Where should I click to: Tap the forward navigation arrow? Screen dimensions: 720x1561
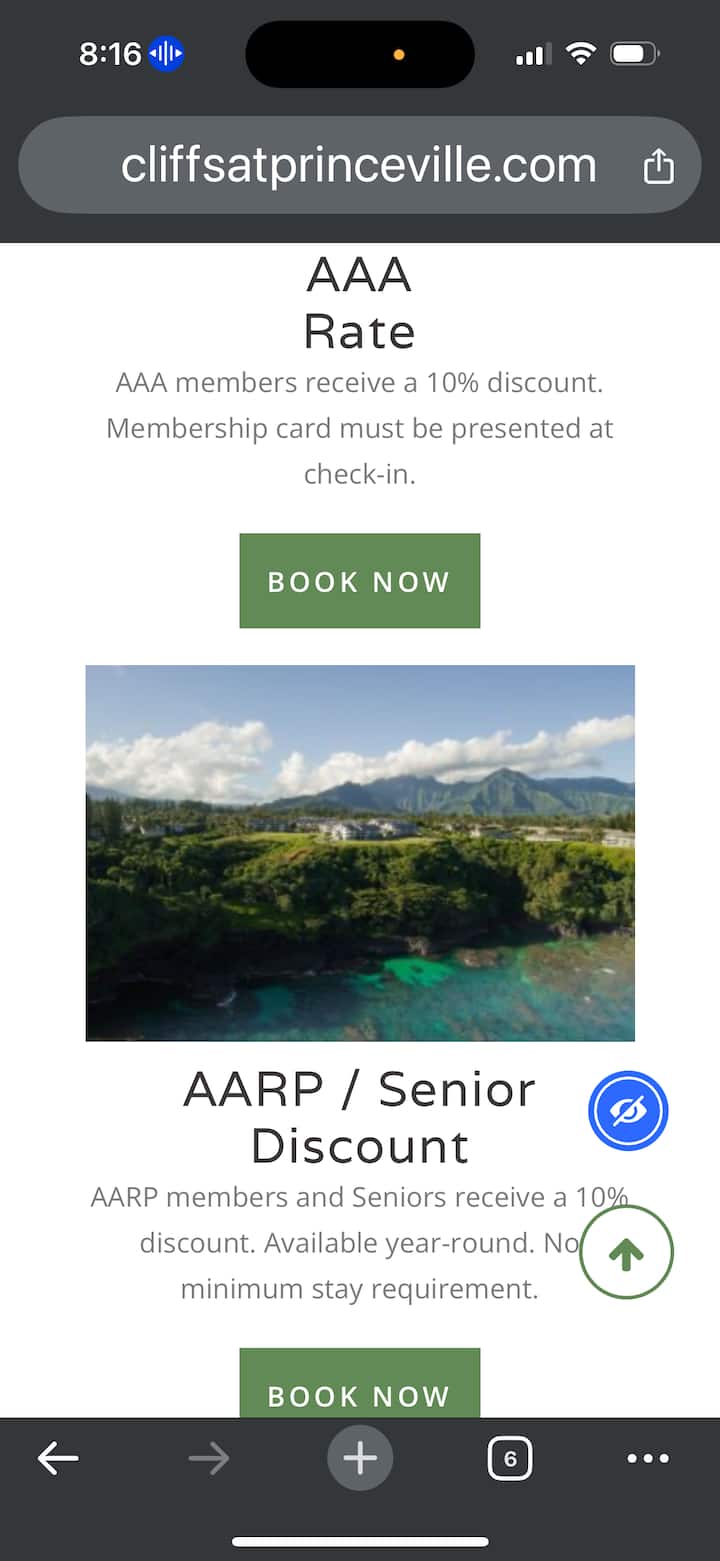click(208, 1459)
